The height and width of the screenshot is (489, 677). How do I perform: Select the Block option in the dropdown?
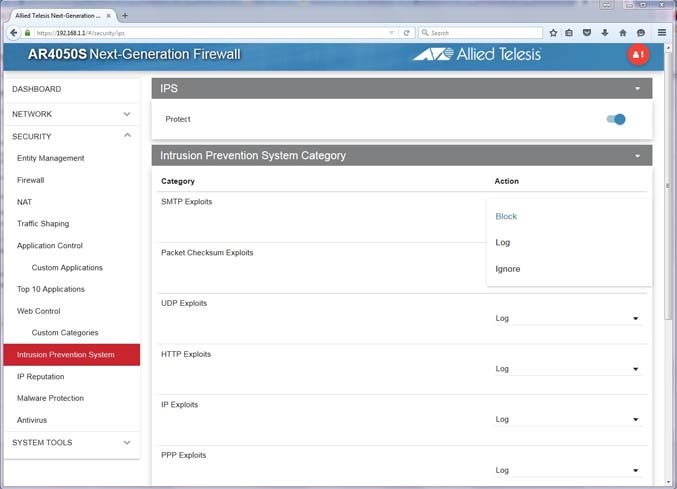506,216
